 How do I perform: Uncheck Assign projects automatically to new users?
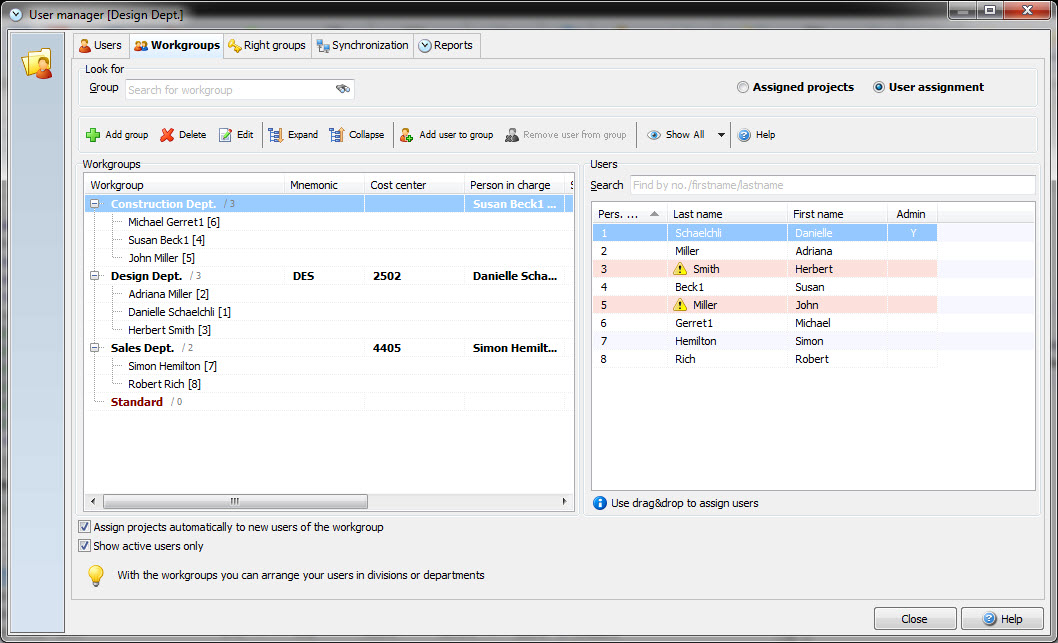84,527
